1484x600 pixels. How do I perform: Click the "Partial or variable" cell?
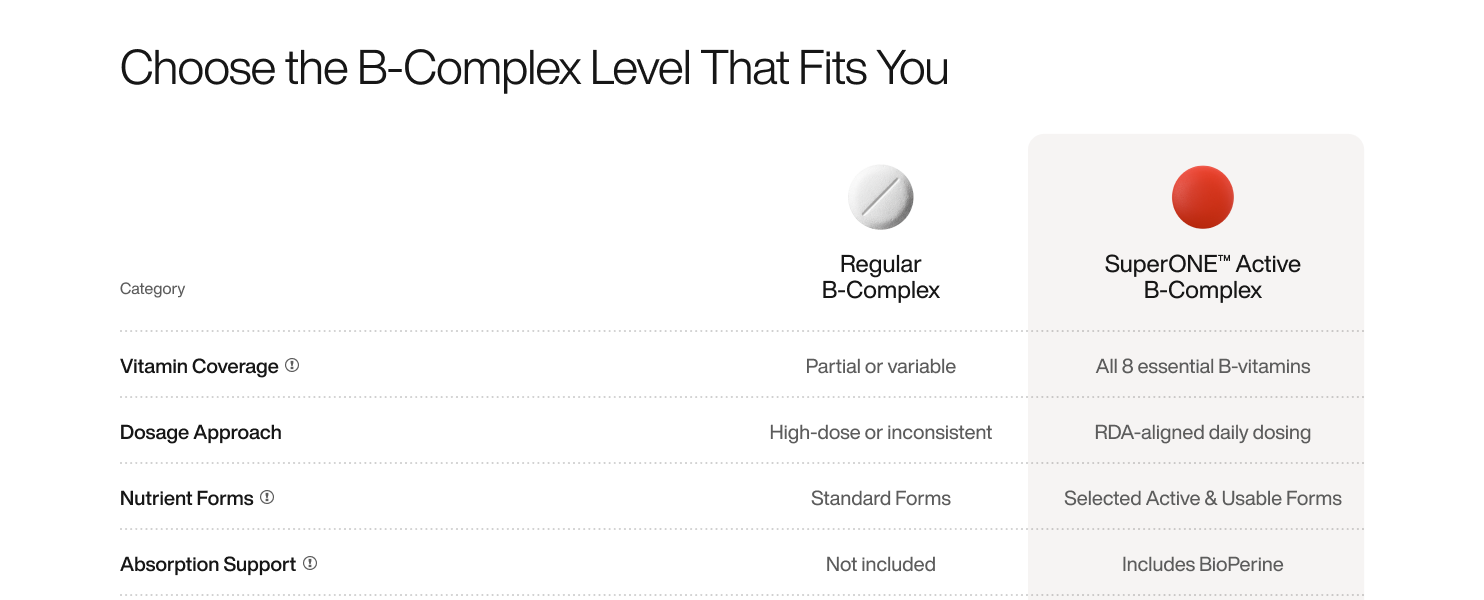[881, 366]
